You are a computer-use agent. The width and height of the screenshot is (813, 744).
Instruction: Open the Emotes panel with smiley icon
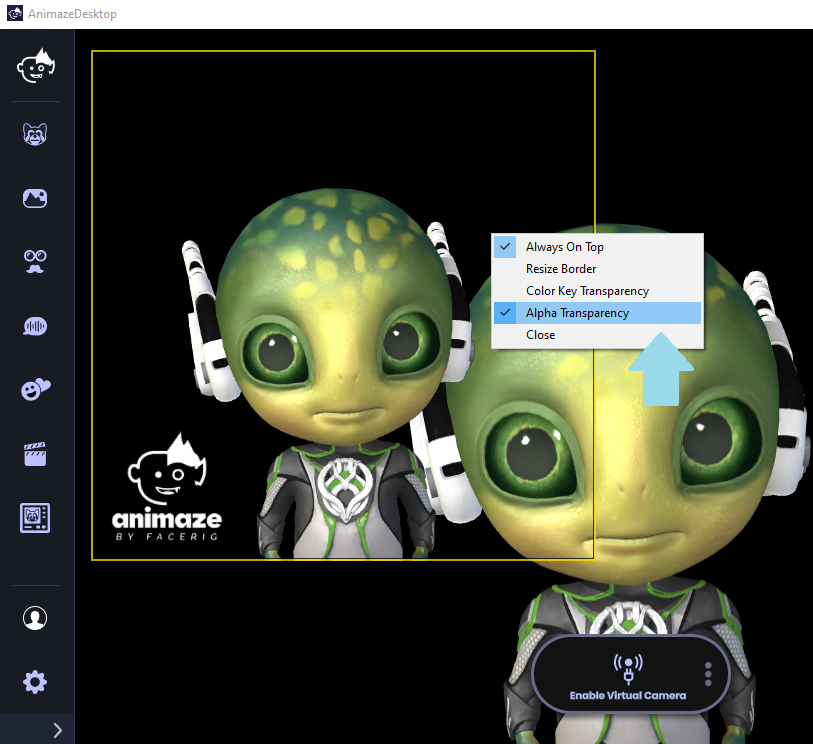pyautogui.click(x=35, y=390)
